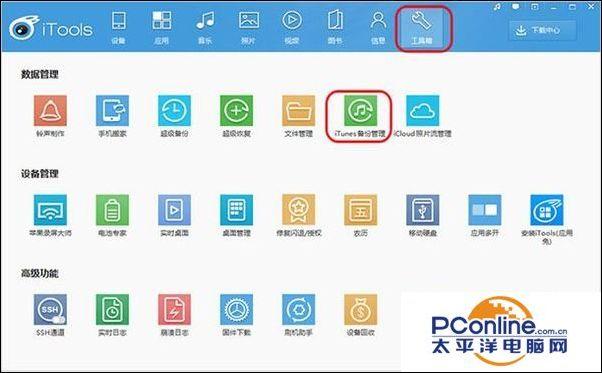Select the 工具箱 (Toolbox) wrench tab
602x373 pixels.
(x=422, y=28)
